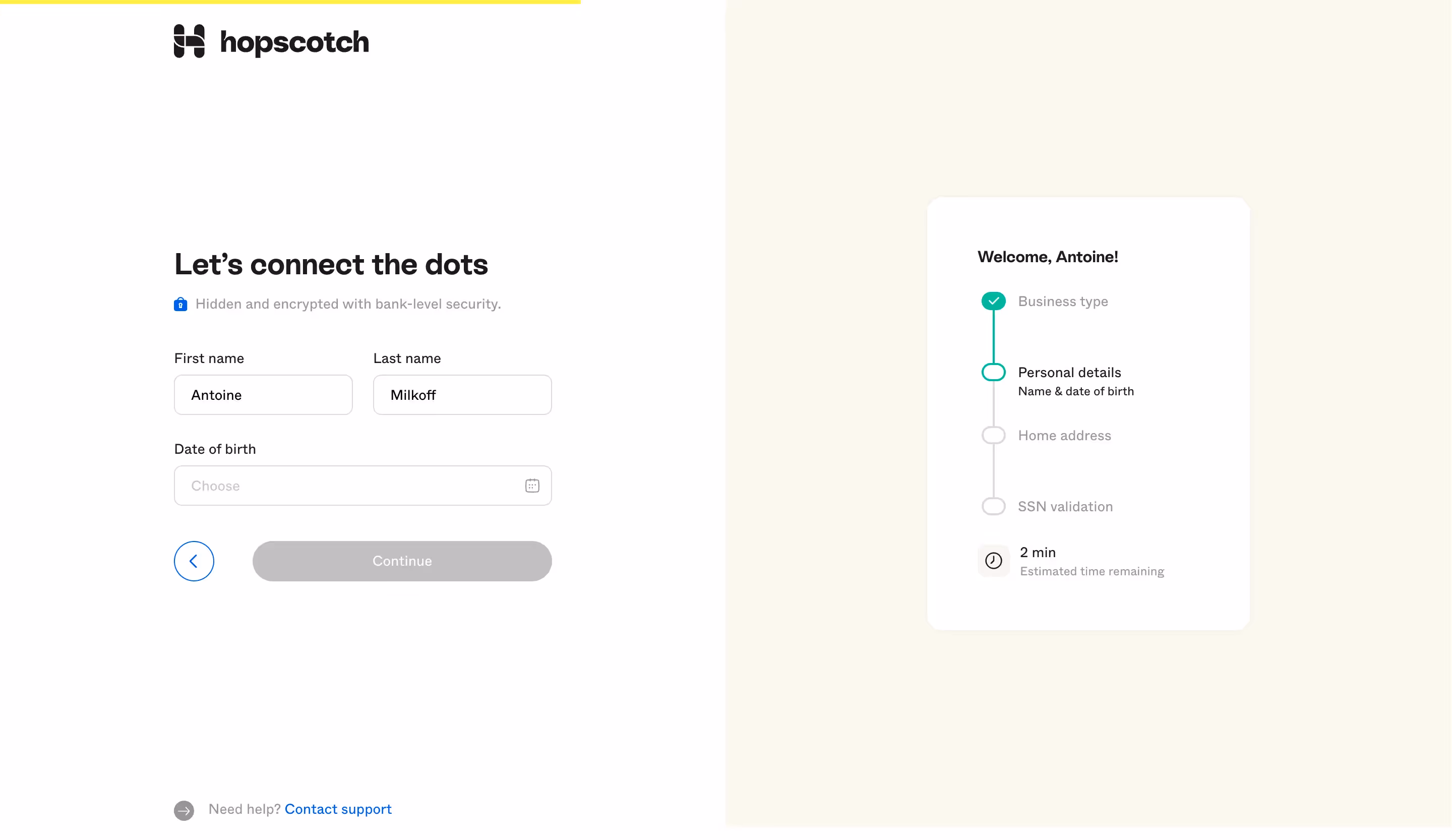Click the Personal details step label
Viewport: 1452px width, 840px height.
click(x=1069, y=372)
